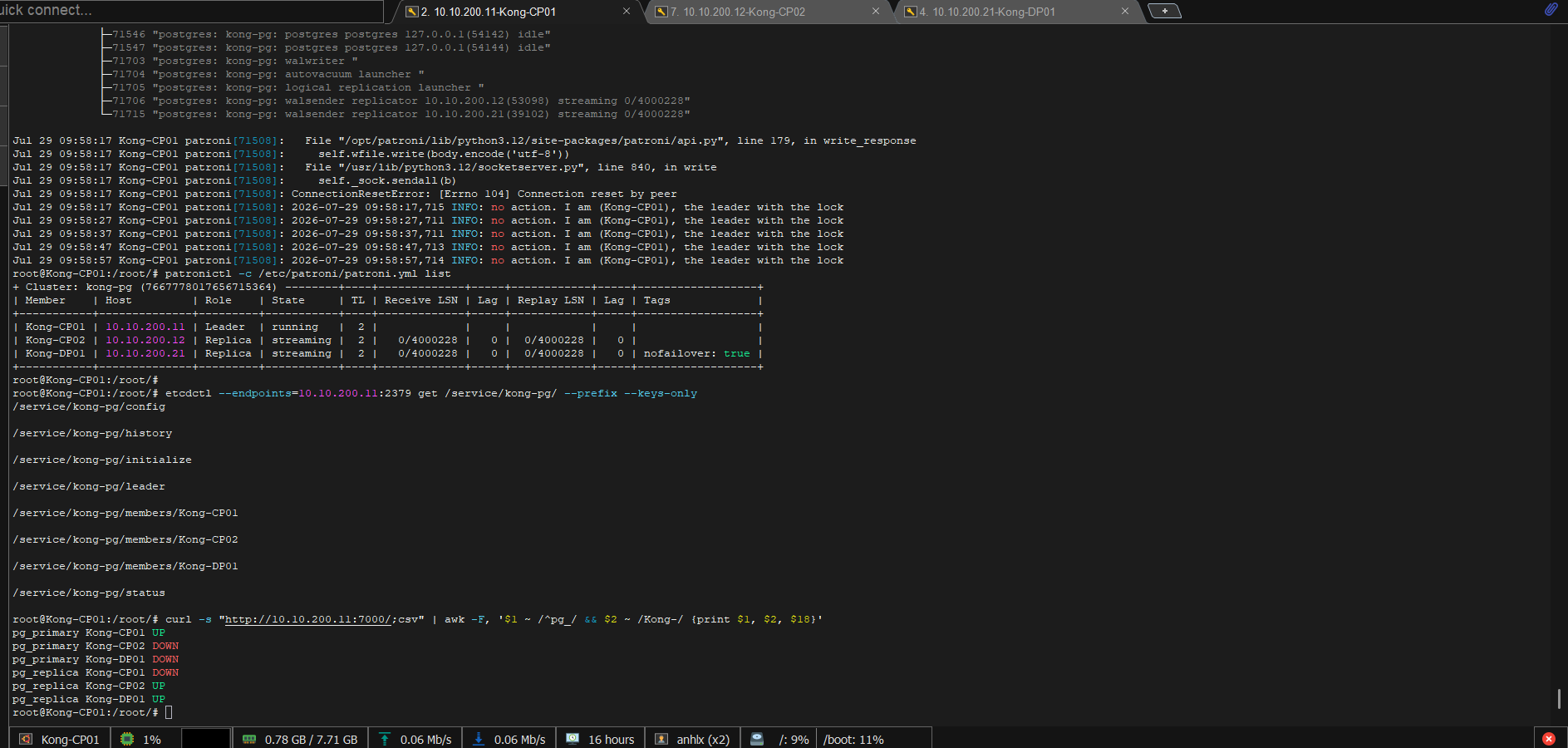
Task: Click the '/: 9%' root disk entry
Action: pyautogui.click(x=794, y=740)
